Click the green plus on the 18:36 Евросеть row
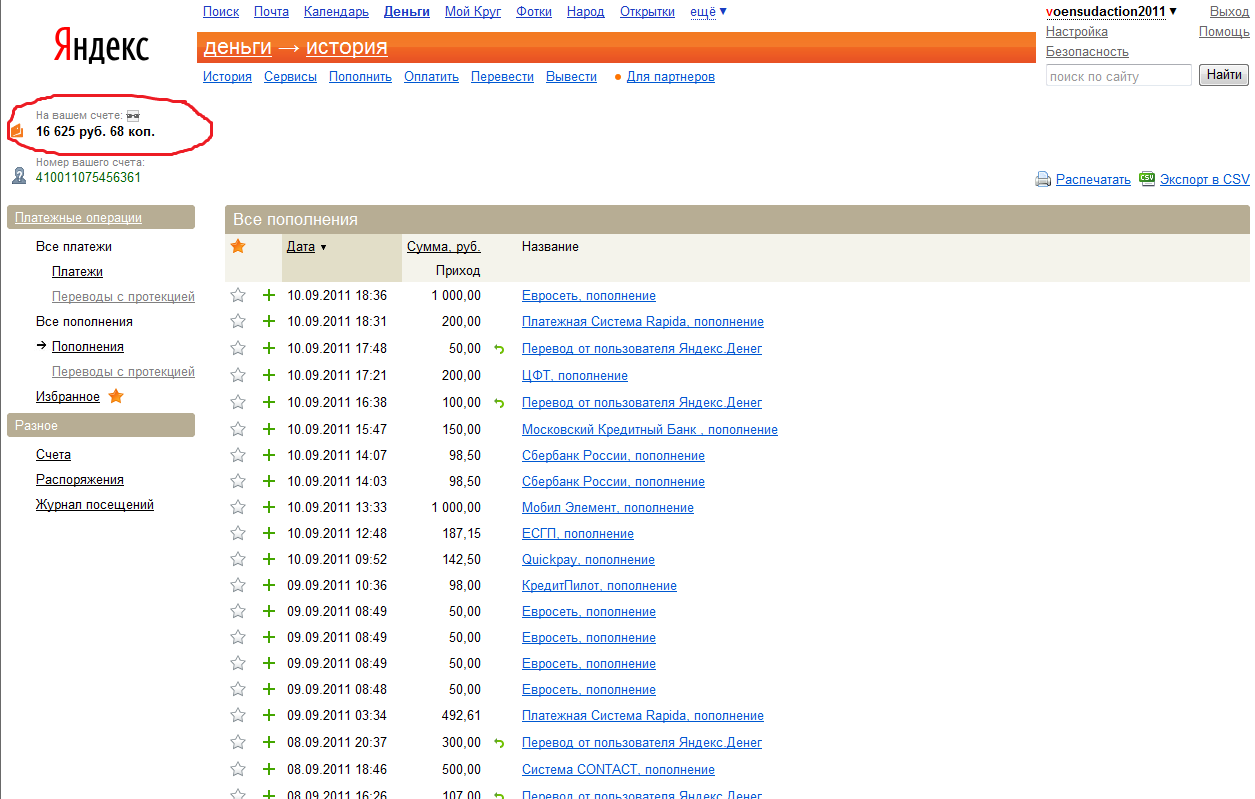The width and height of the screenshot is (1255, 799). [x=268, y=295]
